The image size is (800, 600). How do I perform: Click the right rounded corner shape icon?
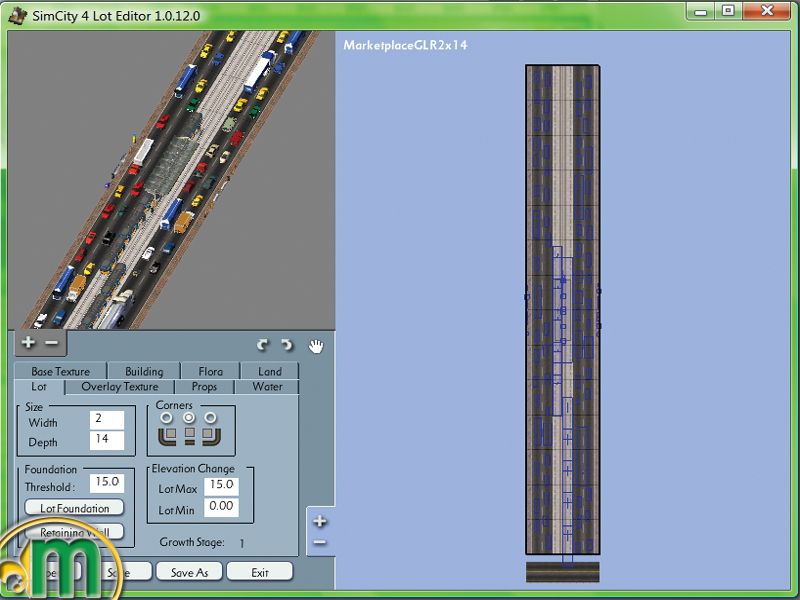coord(211,436)
